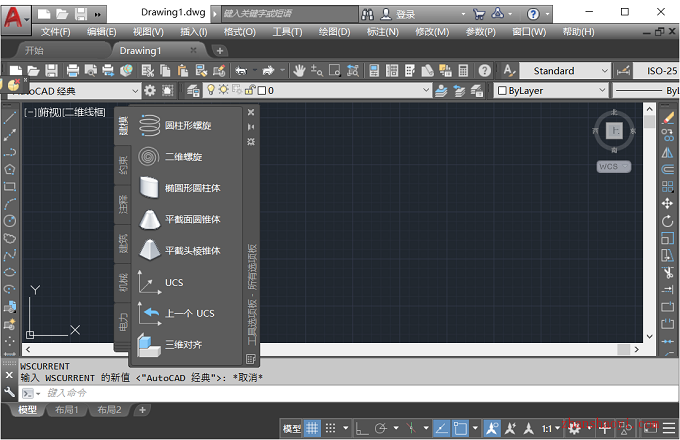Open the 文件(F) menu
The height and width of the screenshot is (440, 680).
56,32
